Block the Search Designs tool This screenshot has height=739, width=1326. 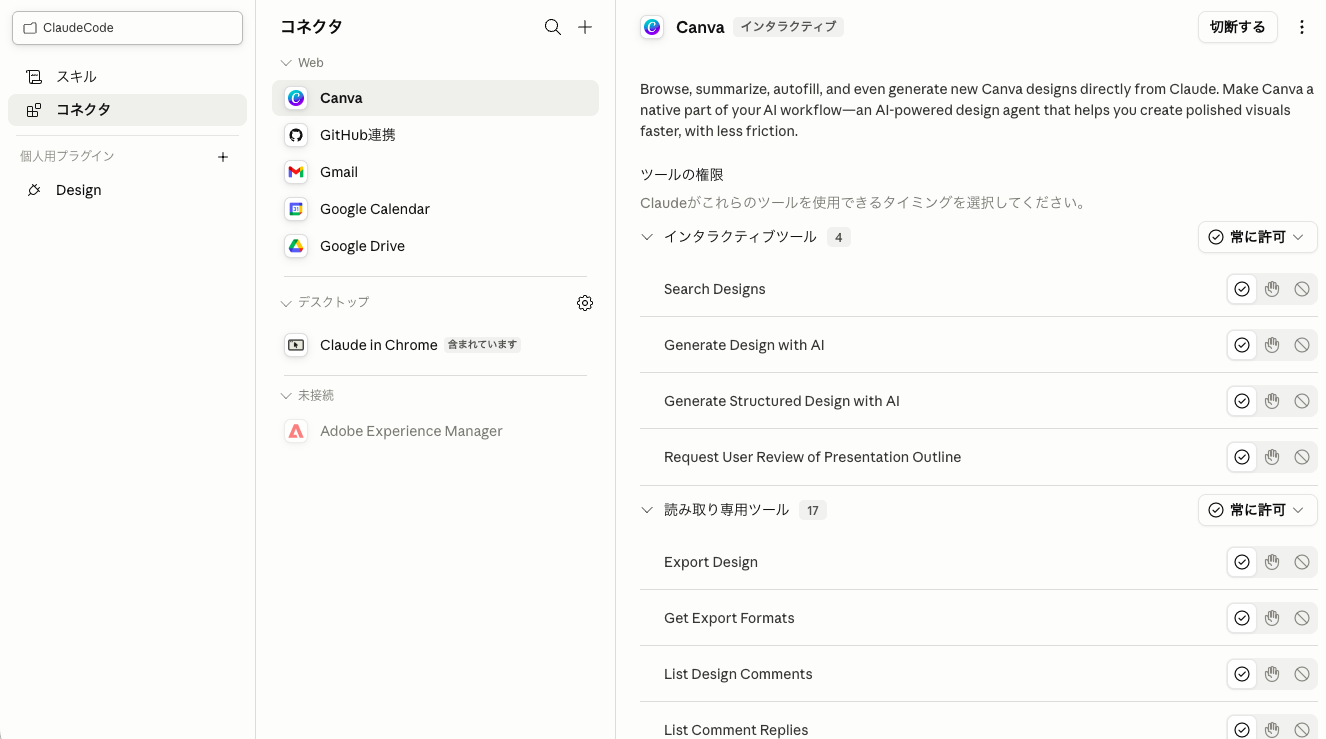1302,289
